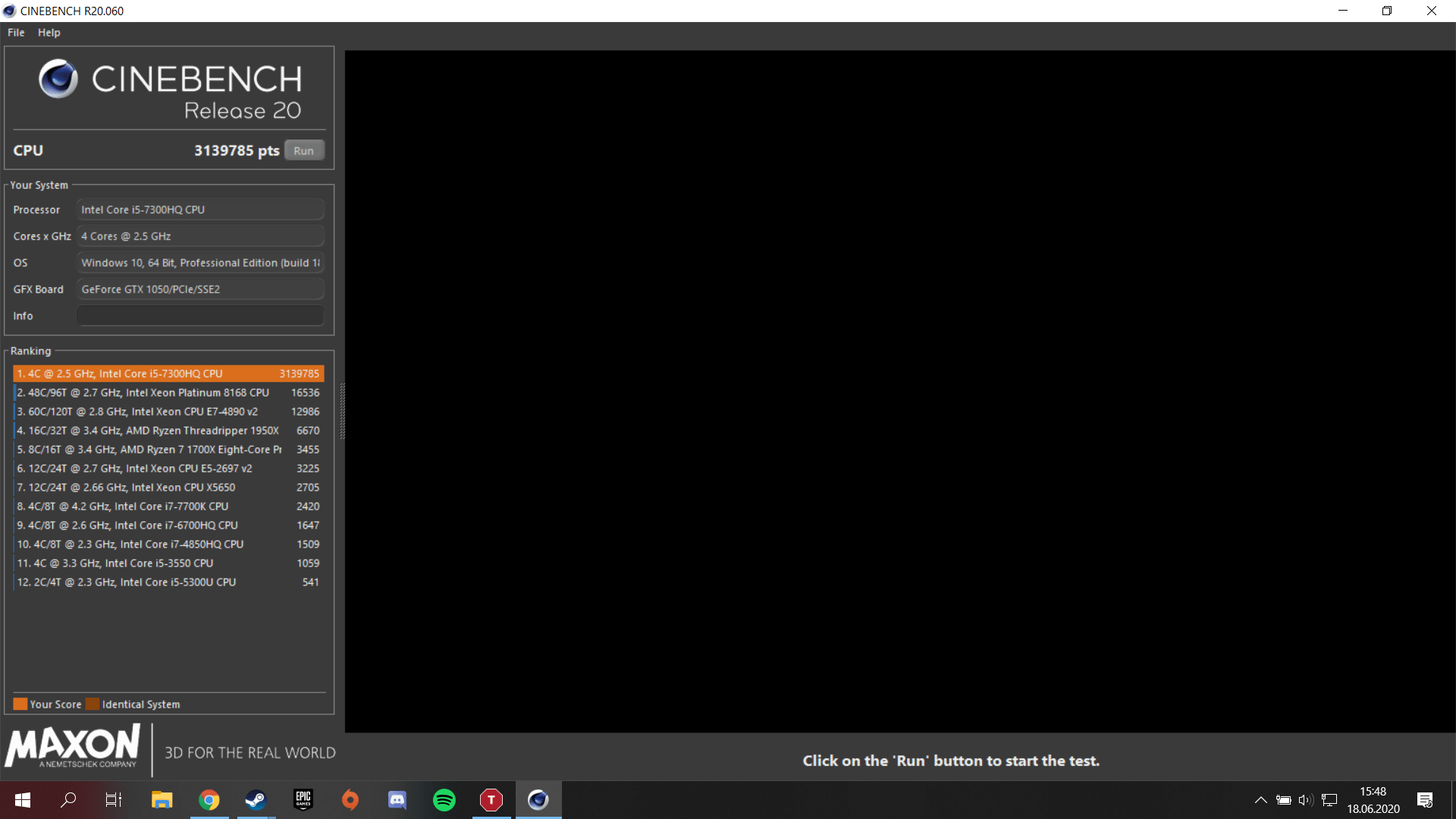This screenshot has width=1456, height=819.
Task: Click the Cinebench logo icon
Action: click(x=58, y=79)
